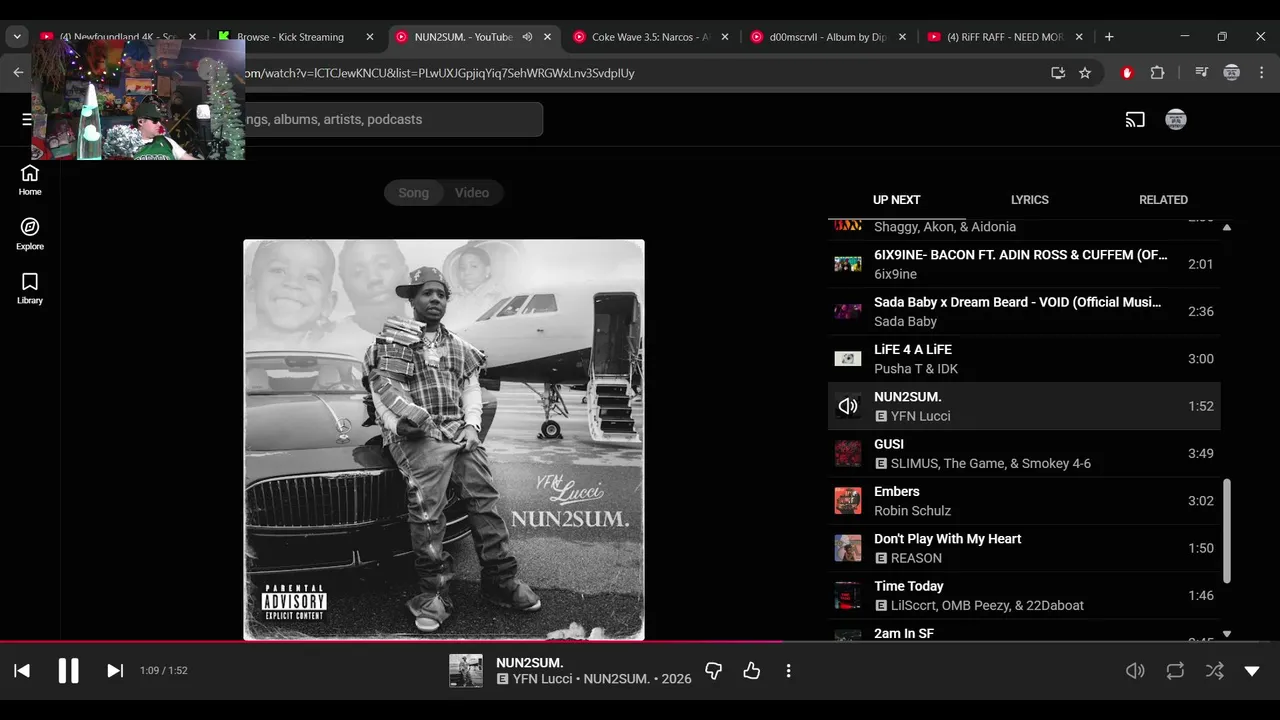Screen dimensions: 1280x720
Task: Open the Extensions puzzle menu
Action: pos(1158,73)
